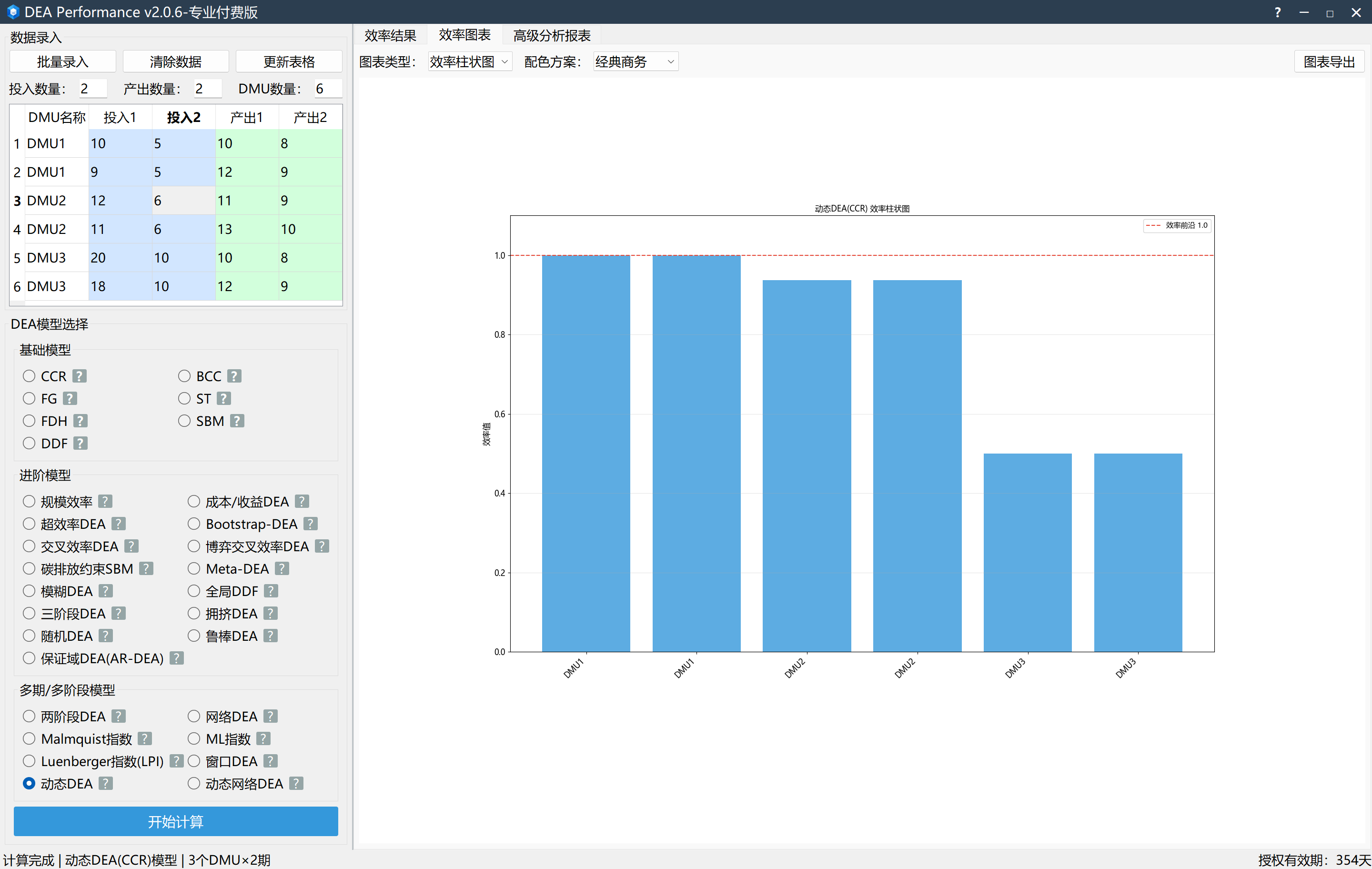Click the help icon next to CCR
Screen dimensions: 1372x869
coord(80,376)
